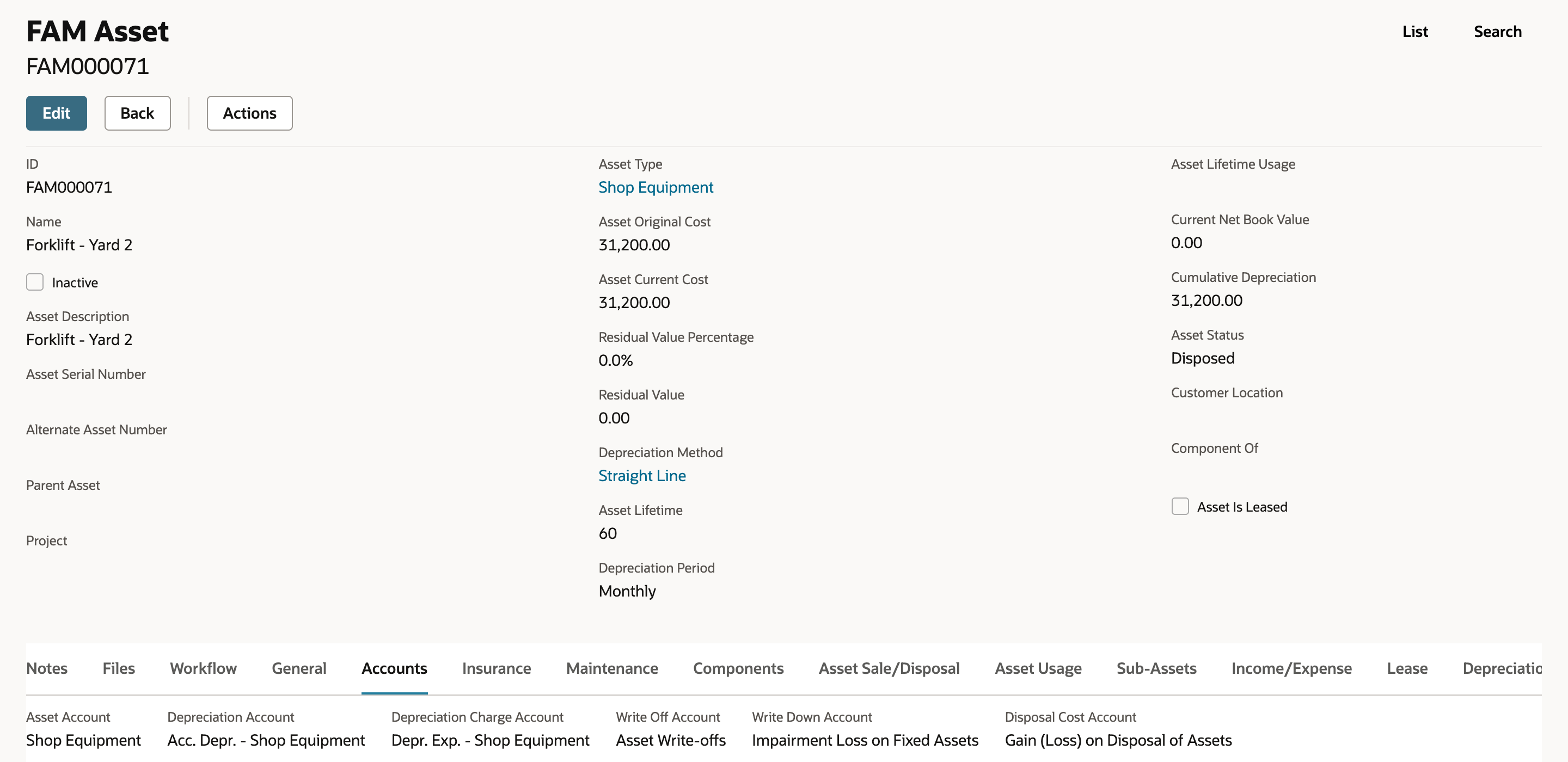Select the Accounts tab

point(394,668)
